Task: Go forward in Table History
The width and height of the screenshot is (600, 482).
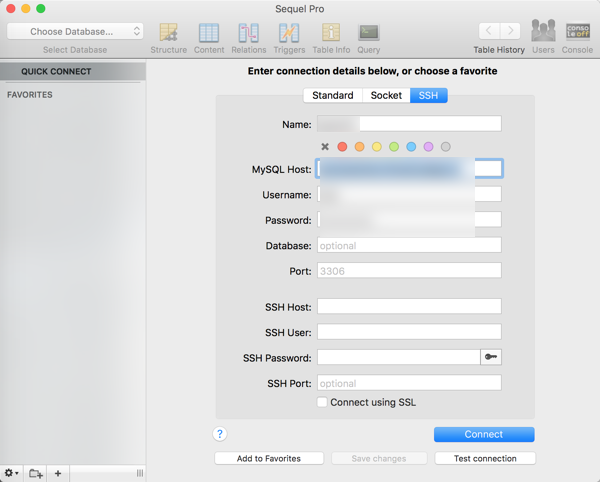Action: tap(510, 31)
